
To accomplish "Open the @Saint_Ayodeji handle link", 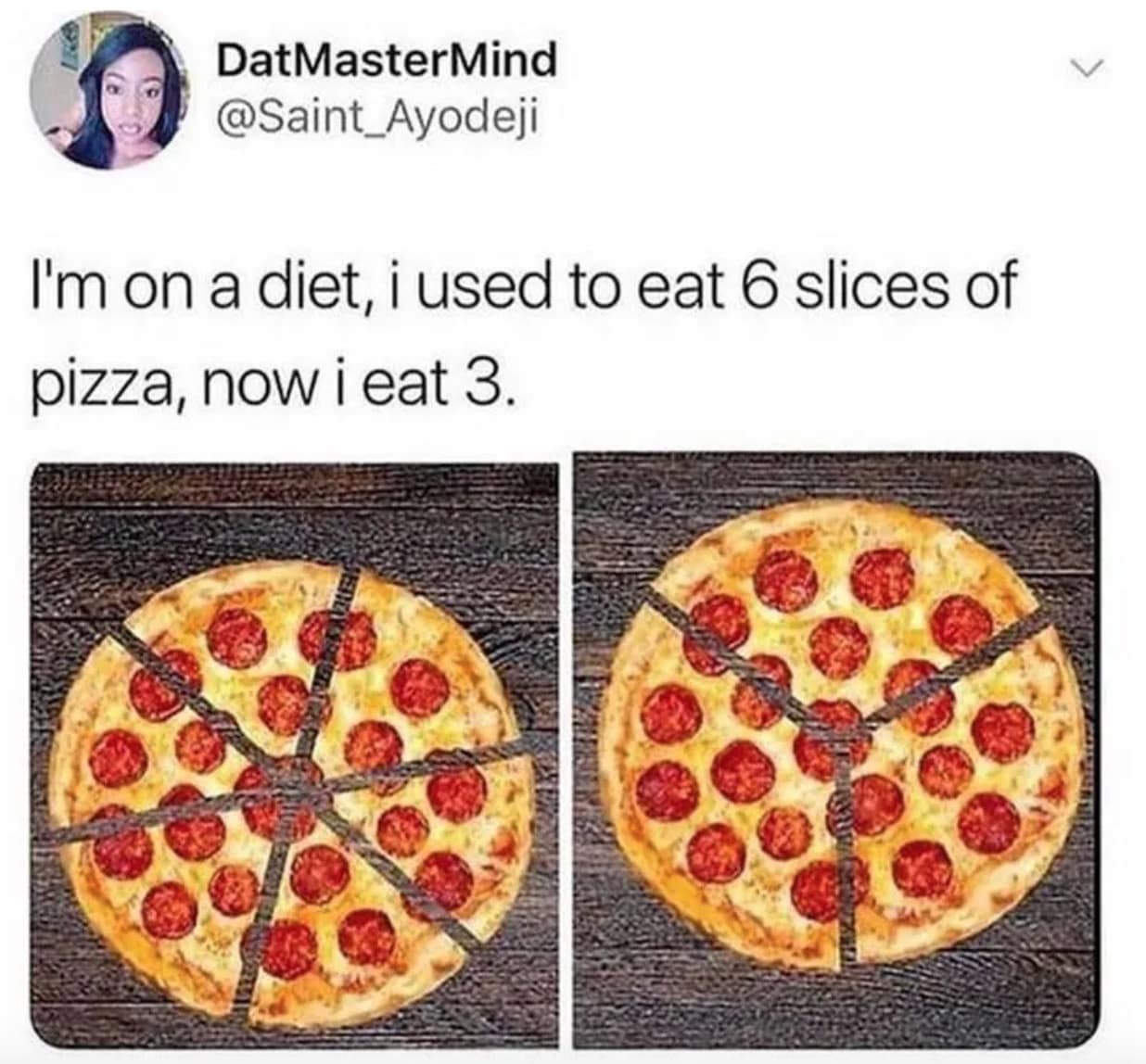I will 376,119.
